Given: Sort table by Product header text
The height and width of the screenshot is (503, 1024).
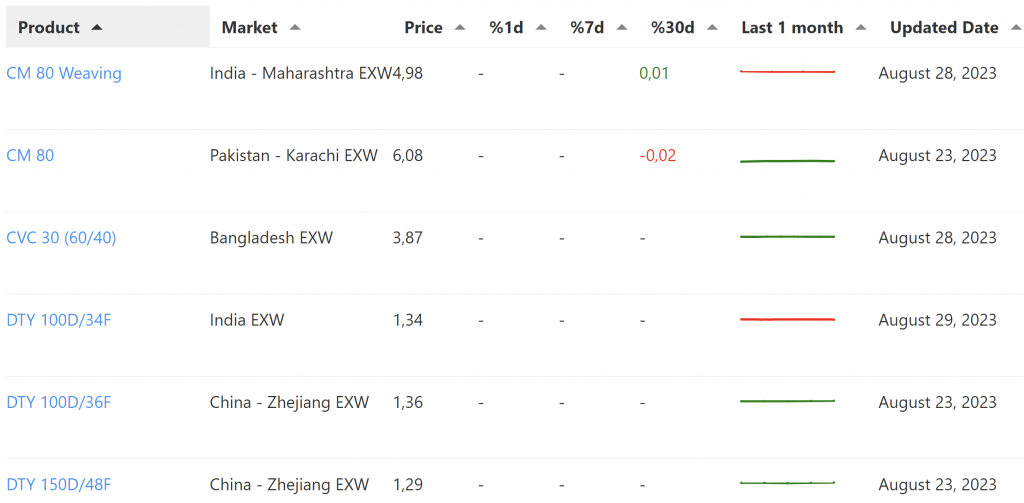Looking at the screenshot, I should click(49, 28).
